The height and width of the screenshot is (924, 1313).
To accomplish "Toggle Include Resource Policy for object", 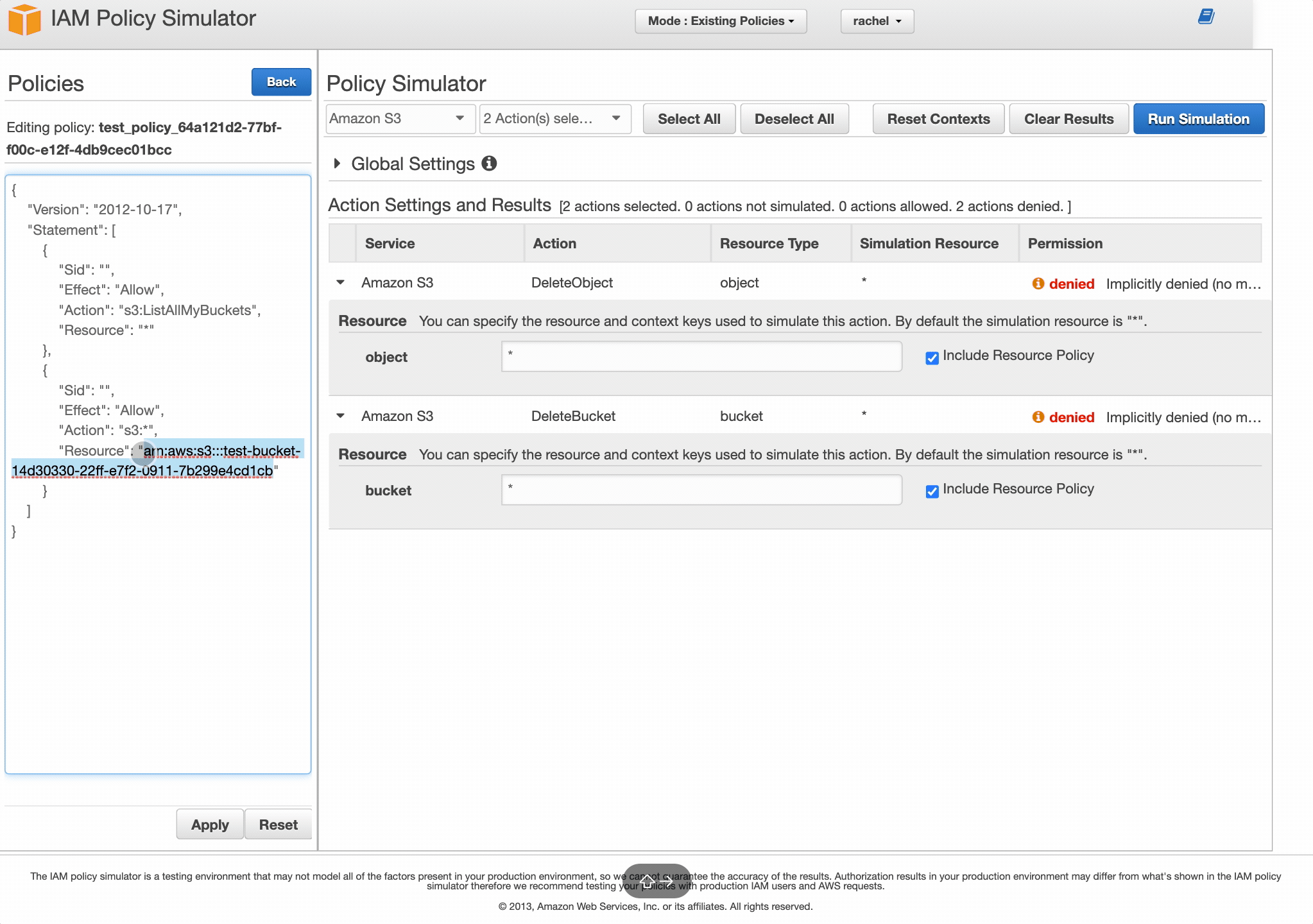I will point(931,357).
